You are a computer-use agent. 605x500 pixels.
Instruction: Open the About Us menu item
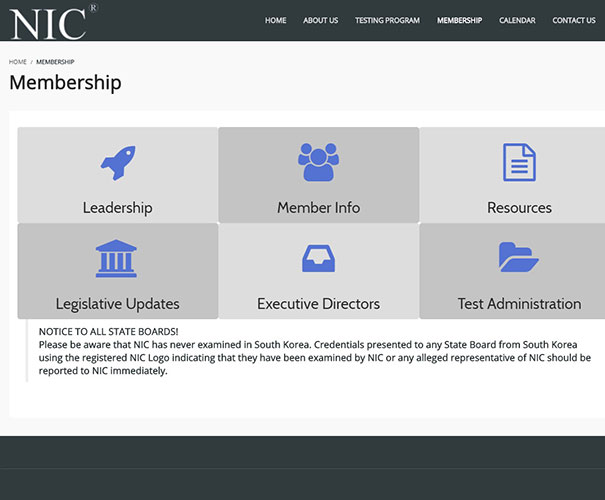point(320,20)
